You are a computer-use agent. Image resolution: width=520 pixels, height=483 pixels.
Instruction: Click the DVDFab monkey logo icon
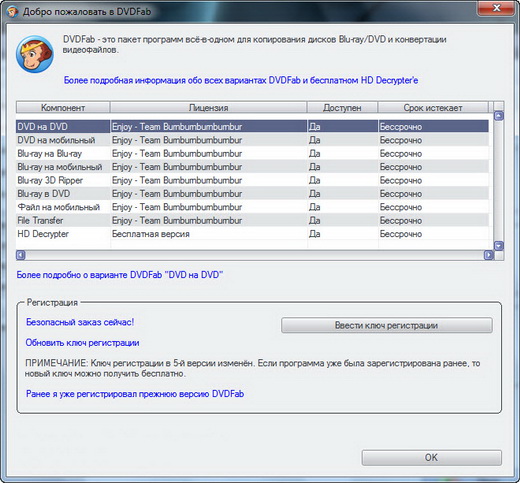[35, 54]
